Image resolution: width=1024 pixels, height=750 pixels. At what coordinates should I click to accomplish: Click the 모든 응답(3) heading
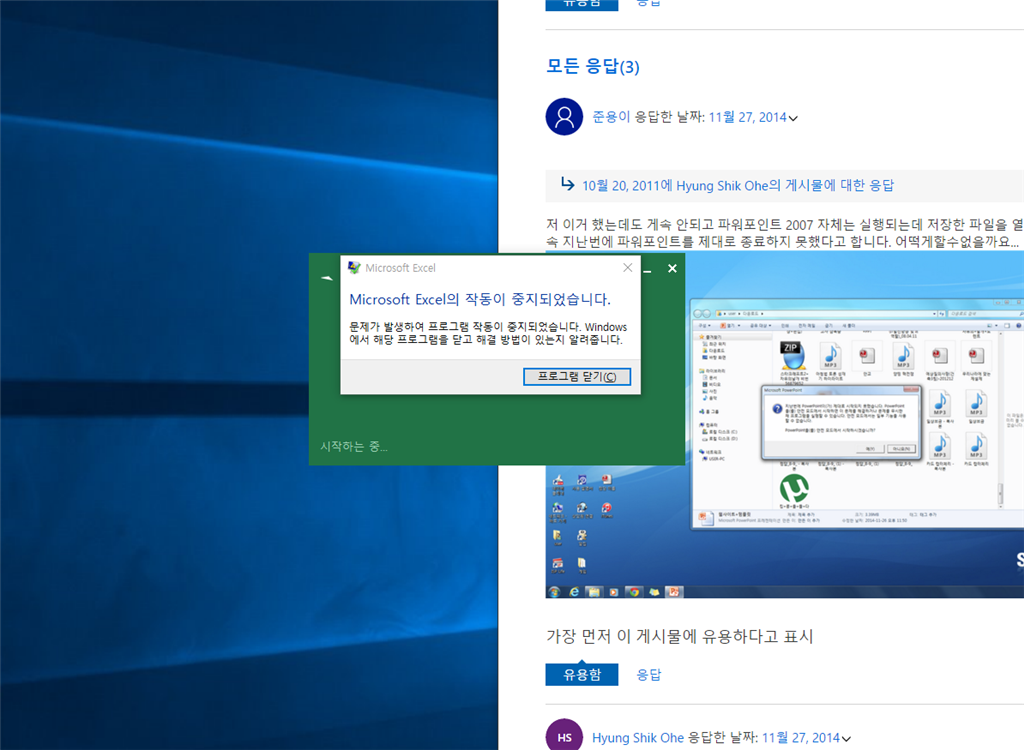[593, 67]
